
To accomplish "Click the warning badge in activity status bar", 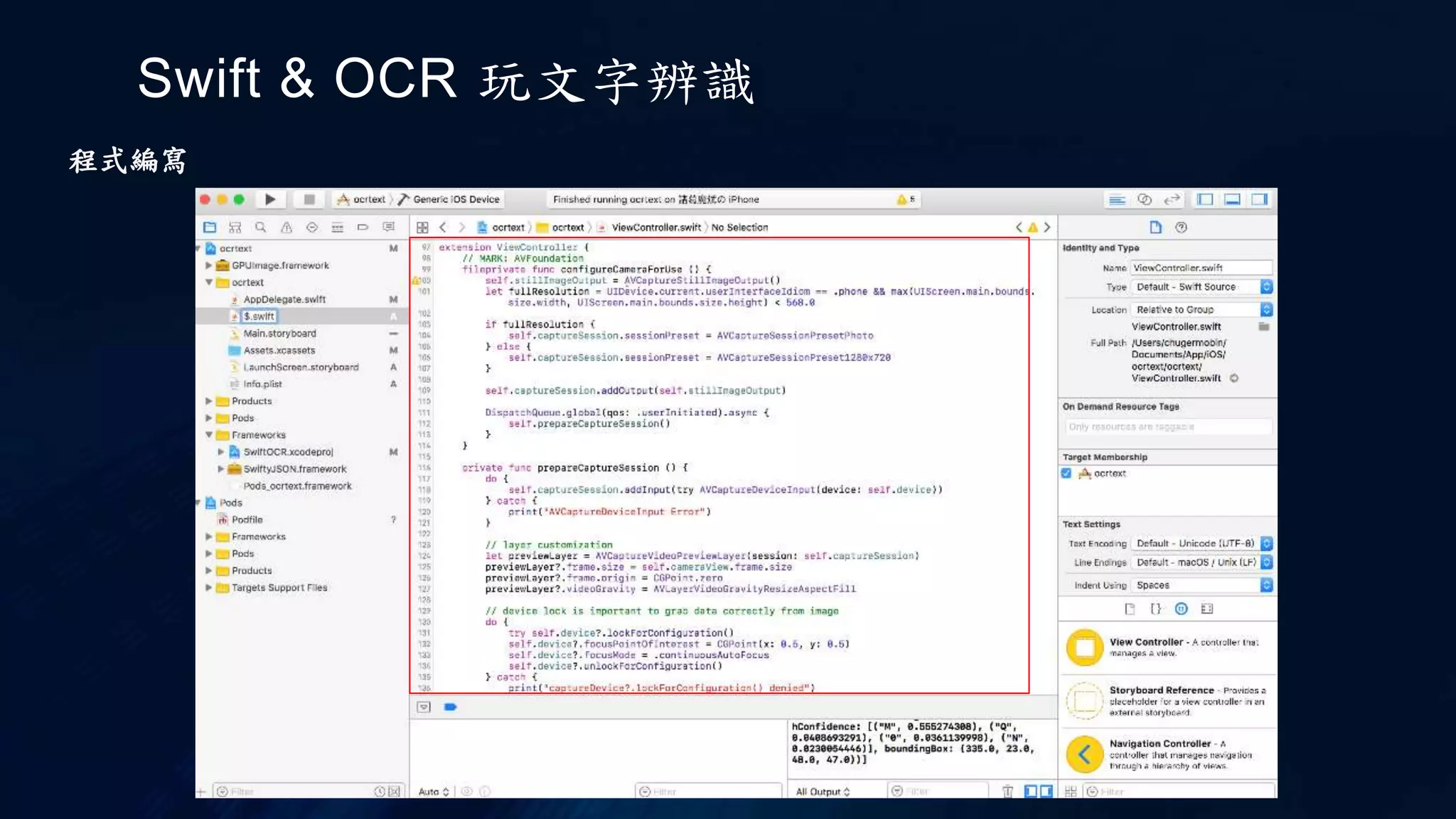I will pos(906,200).
